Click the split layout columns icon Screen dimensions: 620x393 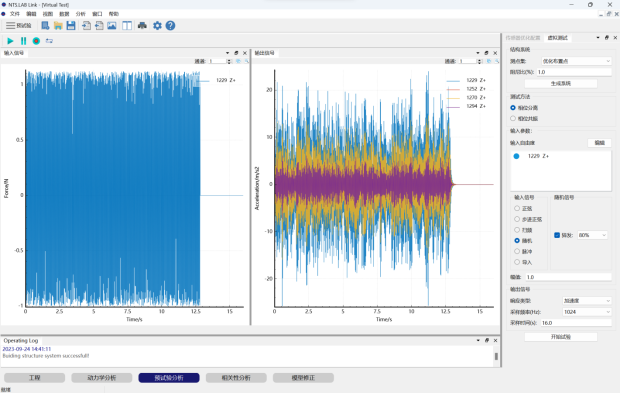tap(127, 26)
